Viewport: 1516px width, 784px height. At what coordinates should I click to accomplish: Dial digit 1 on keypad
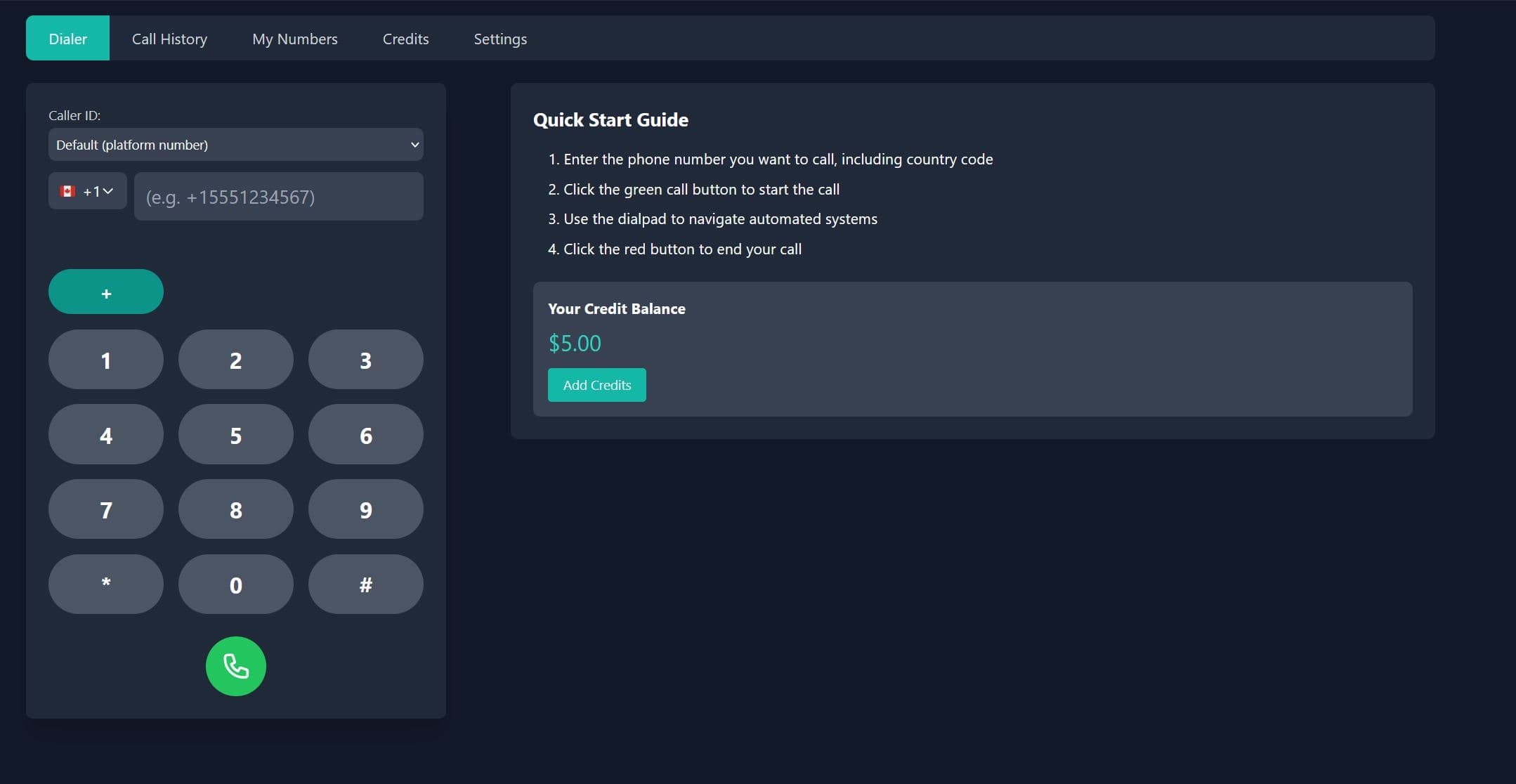106,360
